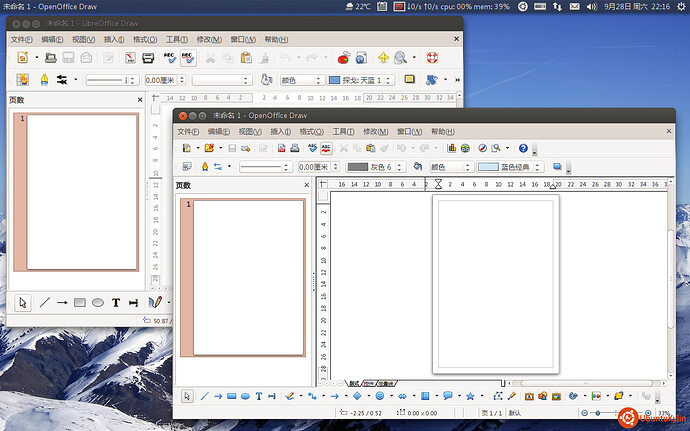Viewport: 690px width, 431px height.
Task: Click the Print icon in LibreOffice toolbar
Action: coord(148,58)
